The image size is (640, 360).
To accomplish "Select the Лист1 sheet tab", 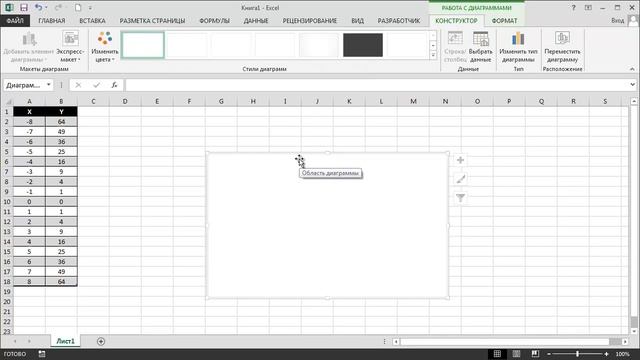I will point(65,341).
